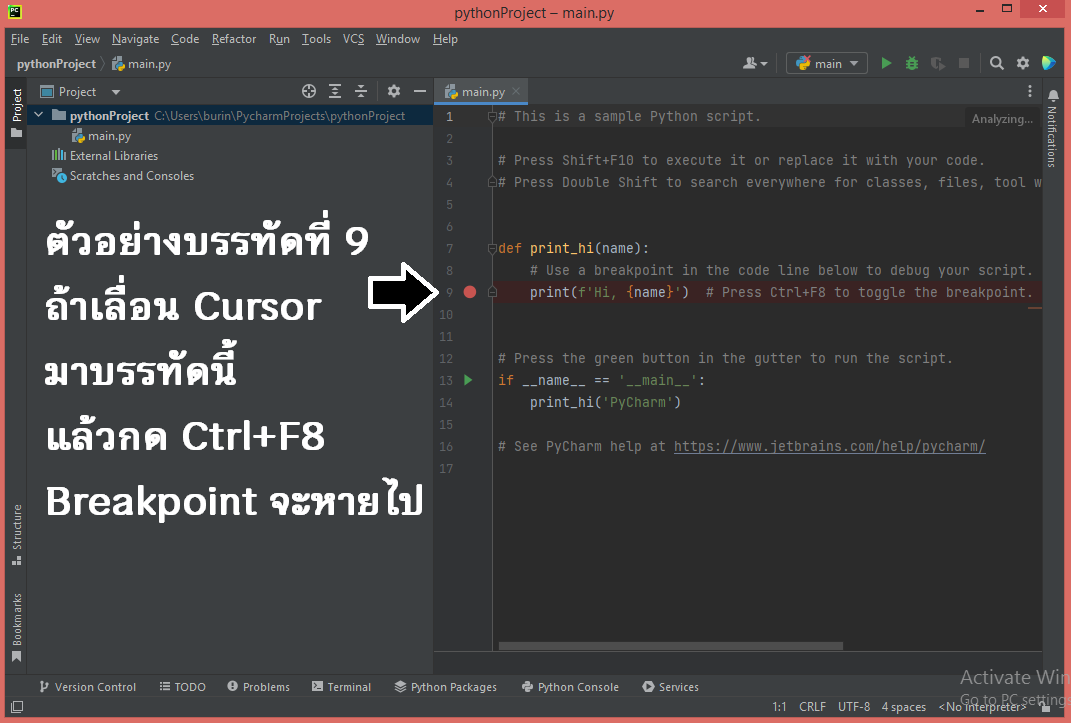Open editor tab options three-dot menu
The height and width of the screenshot is (723, 1071).
point(1030,91)
